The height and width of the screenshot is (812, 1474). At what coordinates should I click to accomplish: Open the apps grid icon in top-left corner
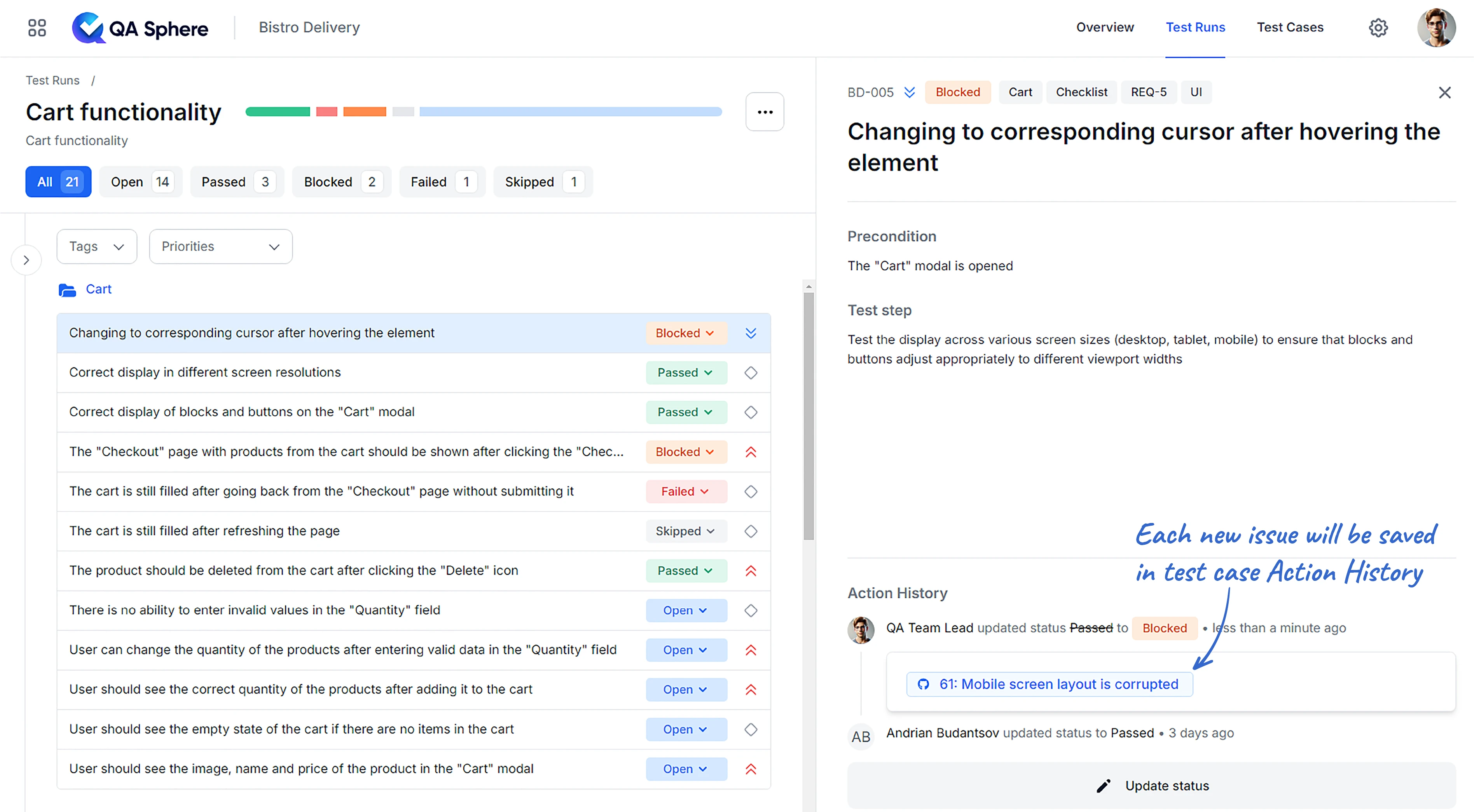pos(36,28)
